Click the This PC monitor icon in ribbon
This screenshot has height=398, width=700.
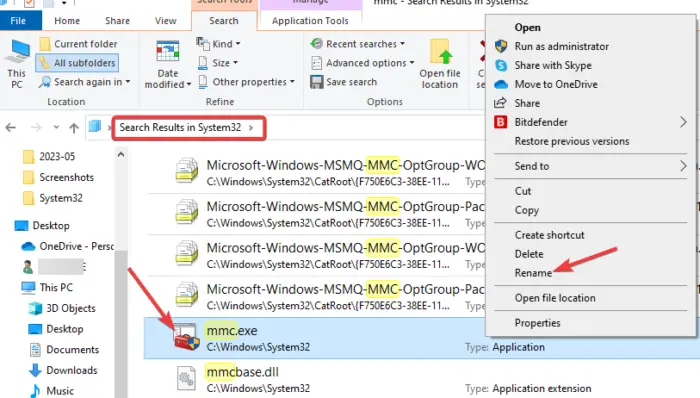point(17,52)
